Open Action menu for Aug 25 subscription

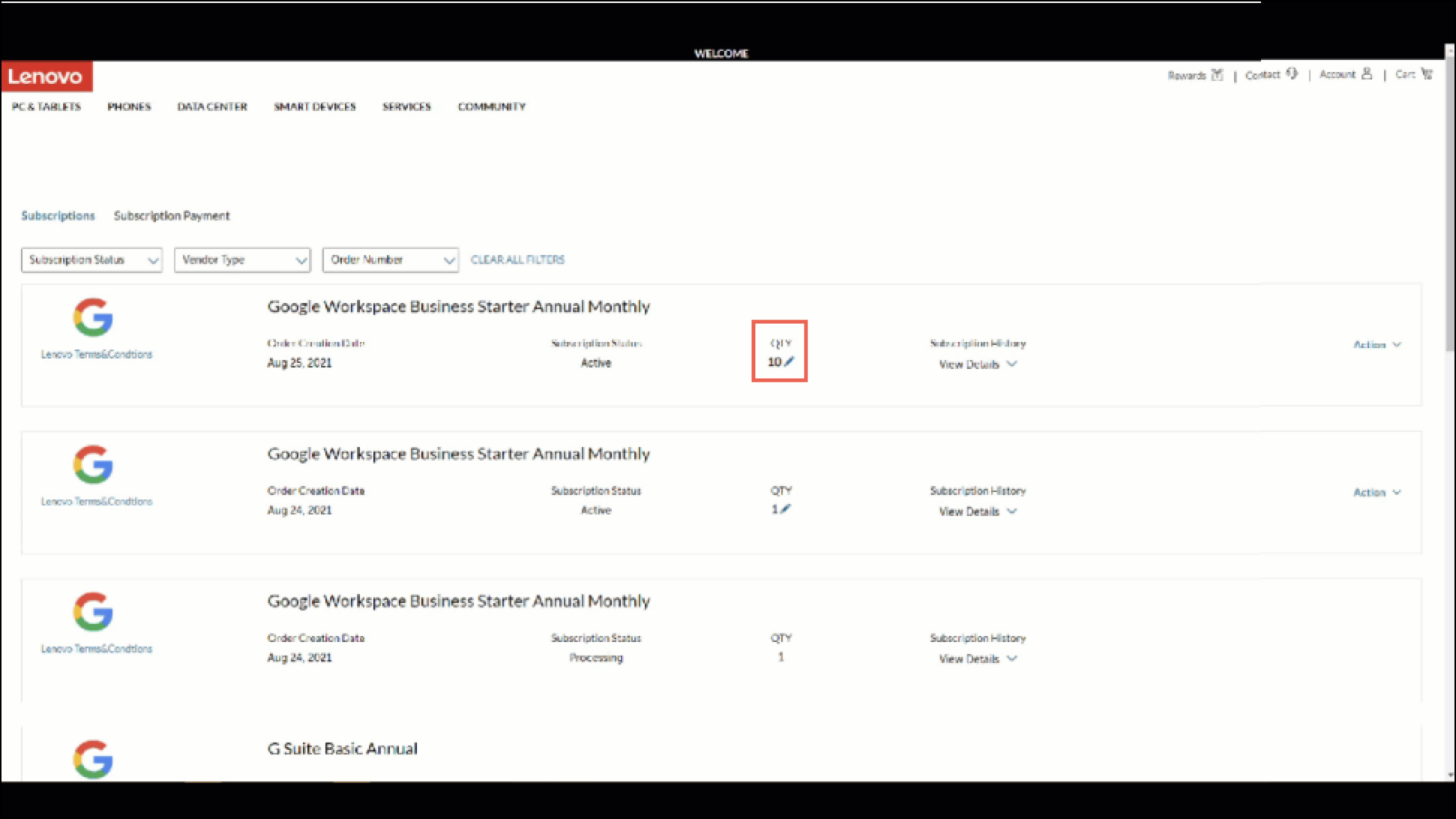click(1377, 344)
